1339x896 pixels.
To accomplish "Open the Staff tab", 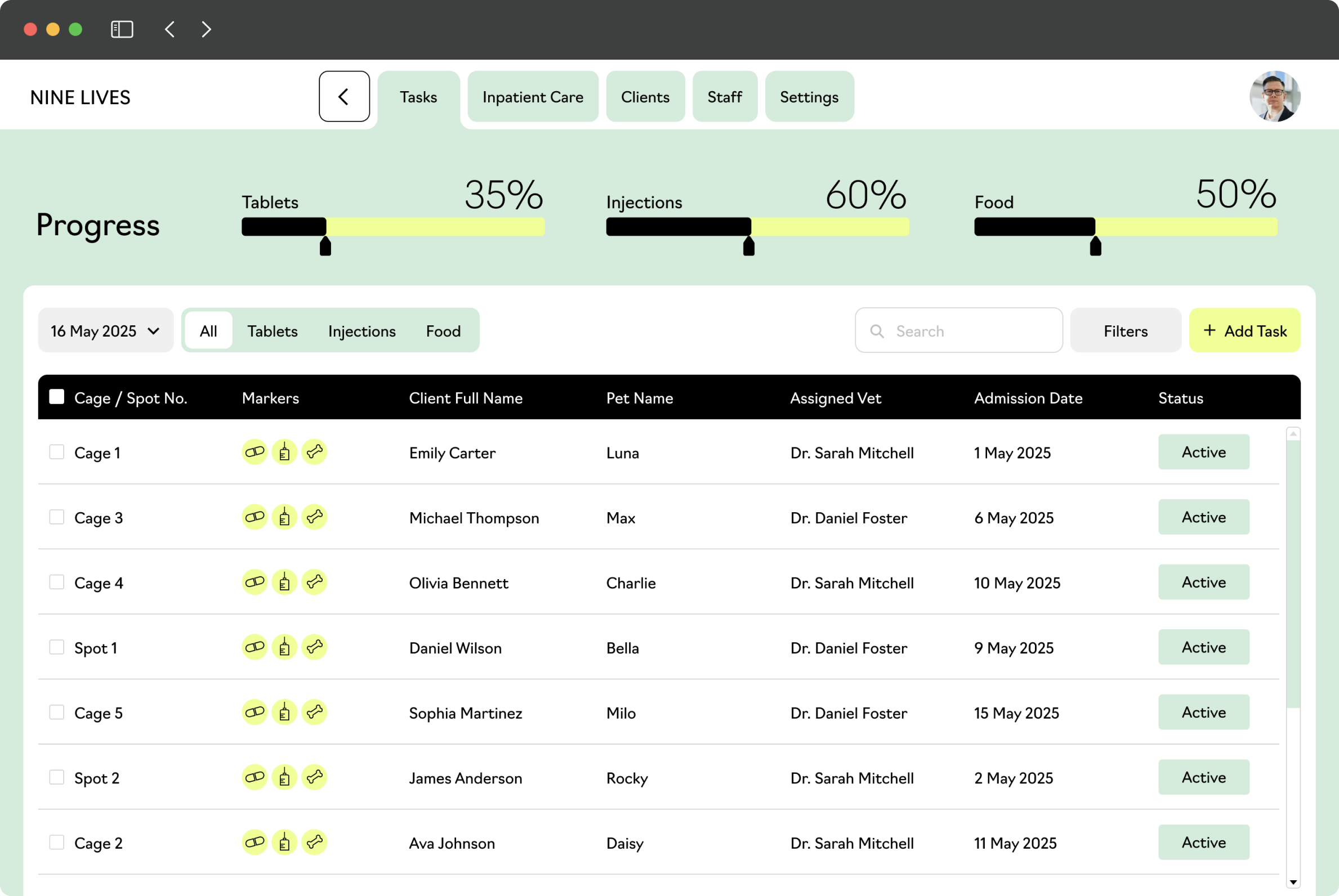I will point(725,97).
